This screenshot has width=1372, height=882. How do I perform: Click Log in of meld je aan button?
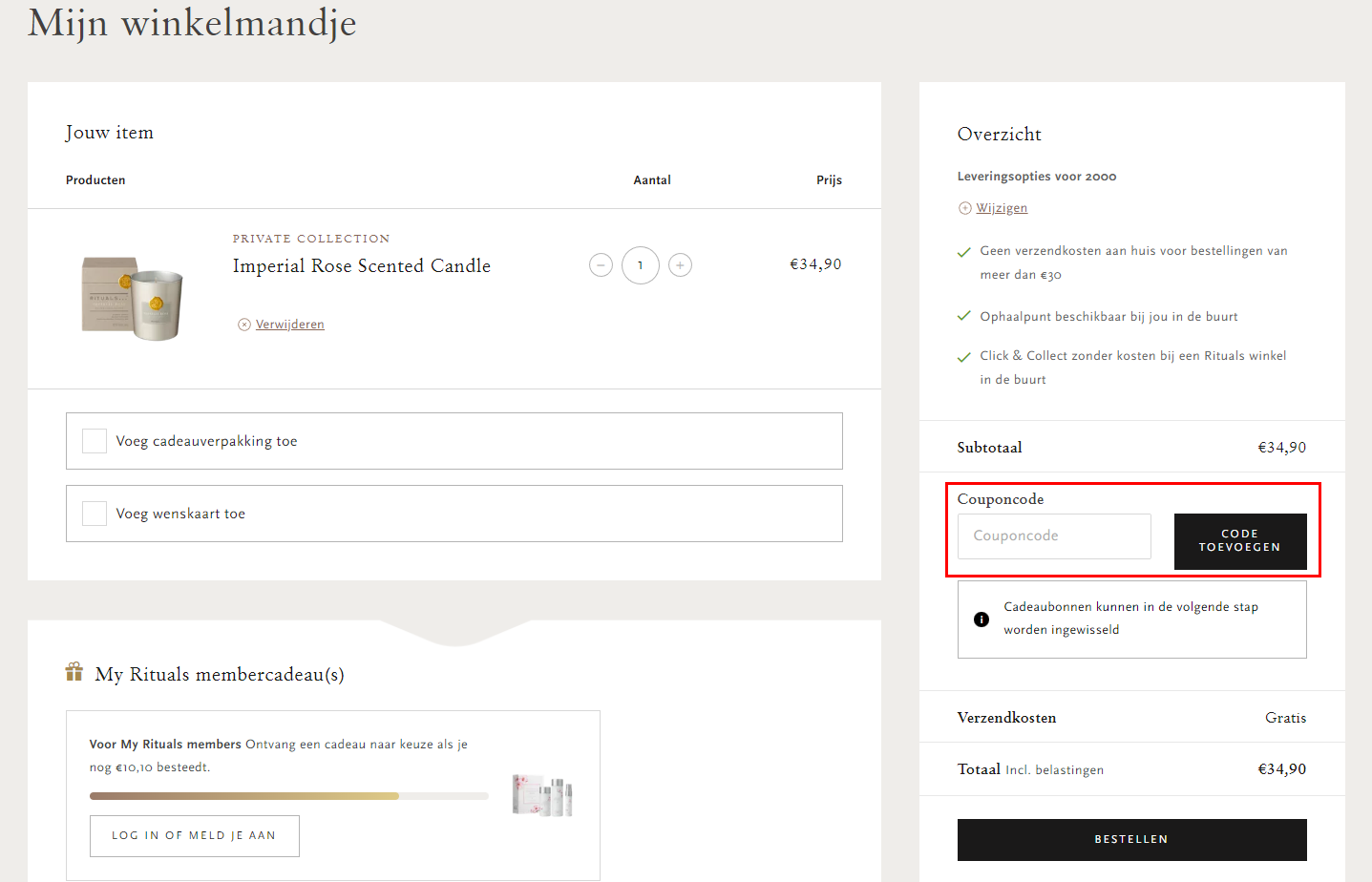pos(195,836)
